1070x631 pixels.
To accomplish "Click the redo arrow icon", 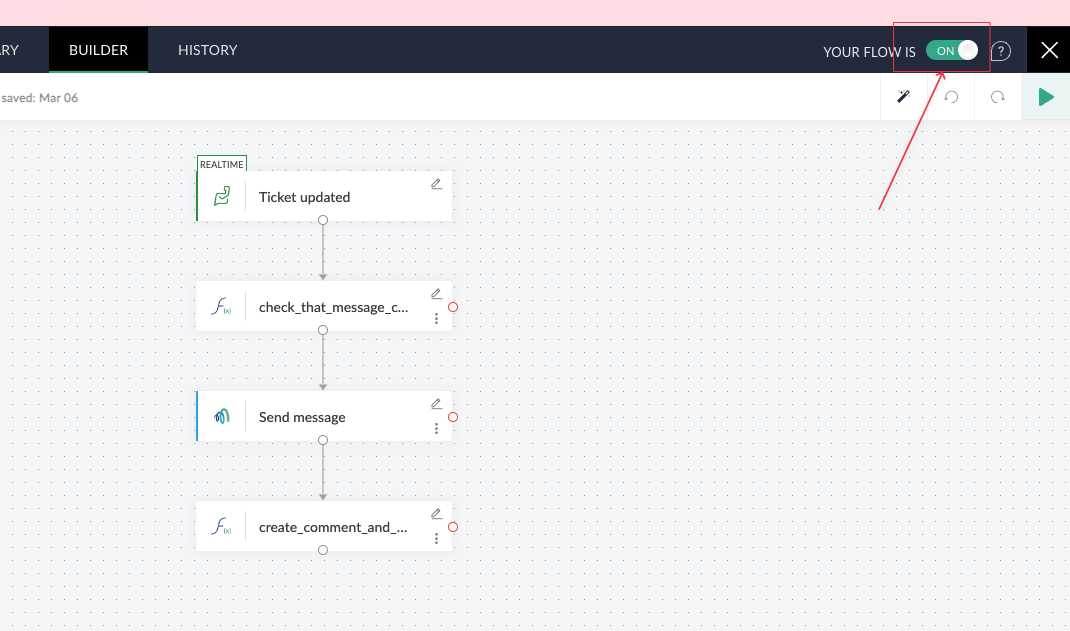I will pos(998,98).
